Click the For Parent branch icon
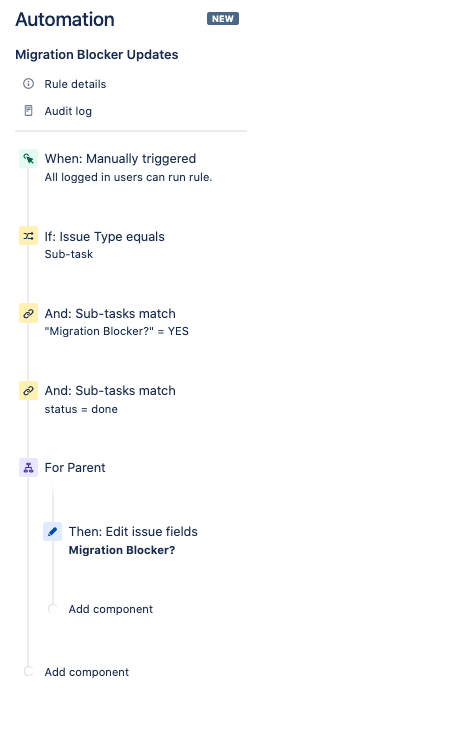 coord(28,468)
